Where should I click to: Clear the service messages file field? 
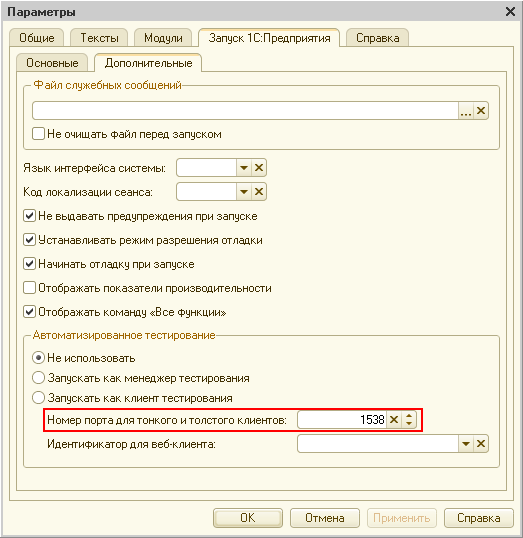481,111
